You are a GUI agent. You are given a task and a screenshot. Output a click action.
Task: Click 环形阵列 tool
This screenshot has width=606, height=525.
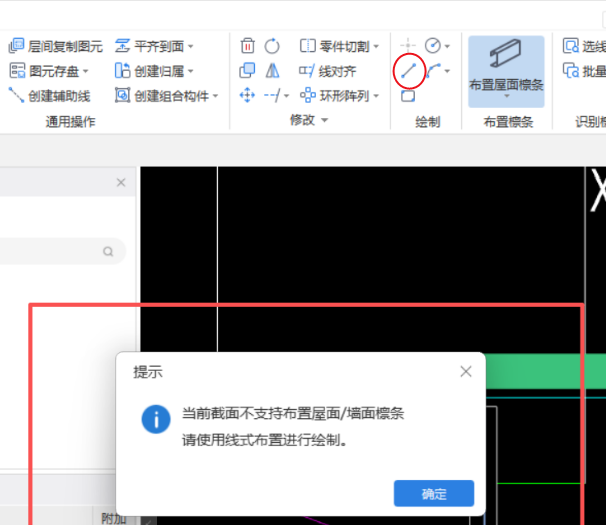(335, 96)
